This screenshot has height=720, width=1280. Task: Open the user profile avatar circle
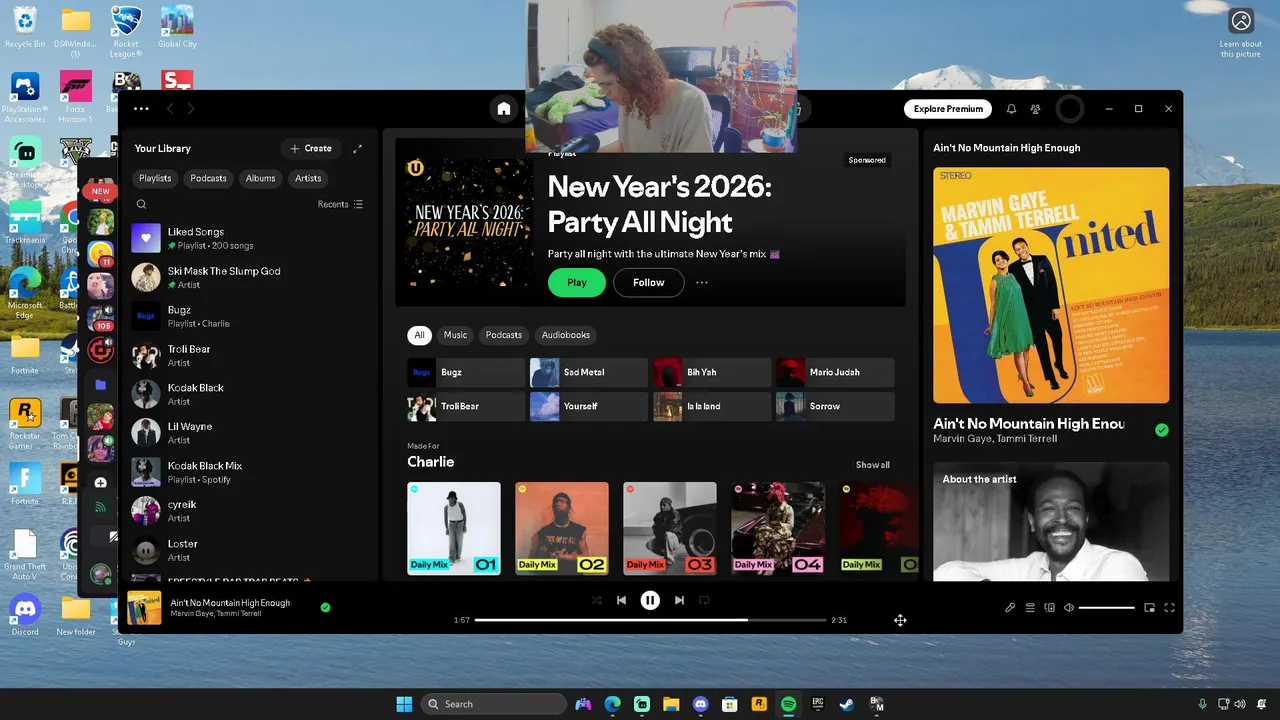point(1070,109)
